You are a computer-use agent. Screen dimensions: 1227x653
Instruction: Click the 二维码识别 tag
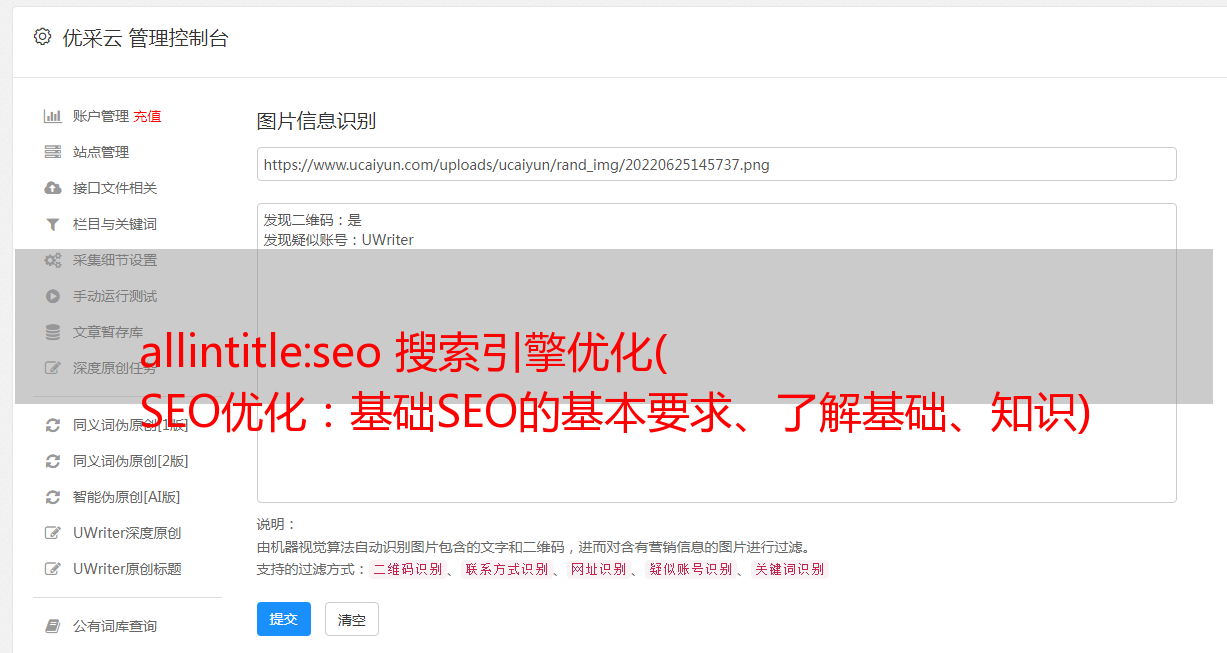click(407, 569)
